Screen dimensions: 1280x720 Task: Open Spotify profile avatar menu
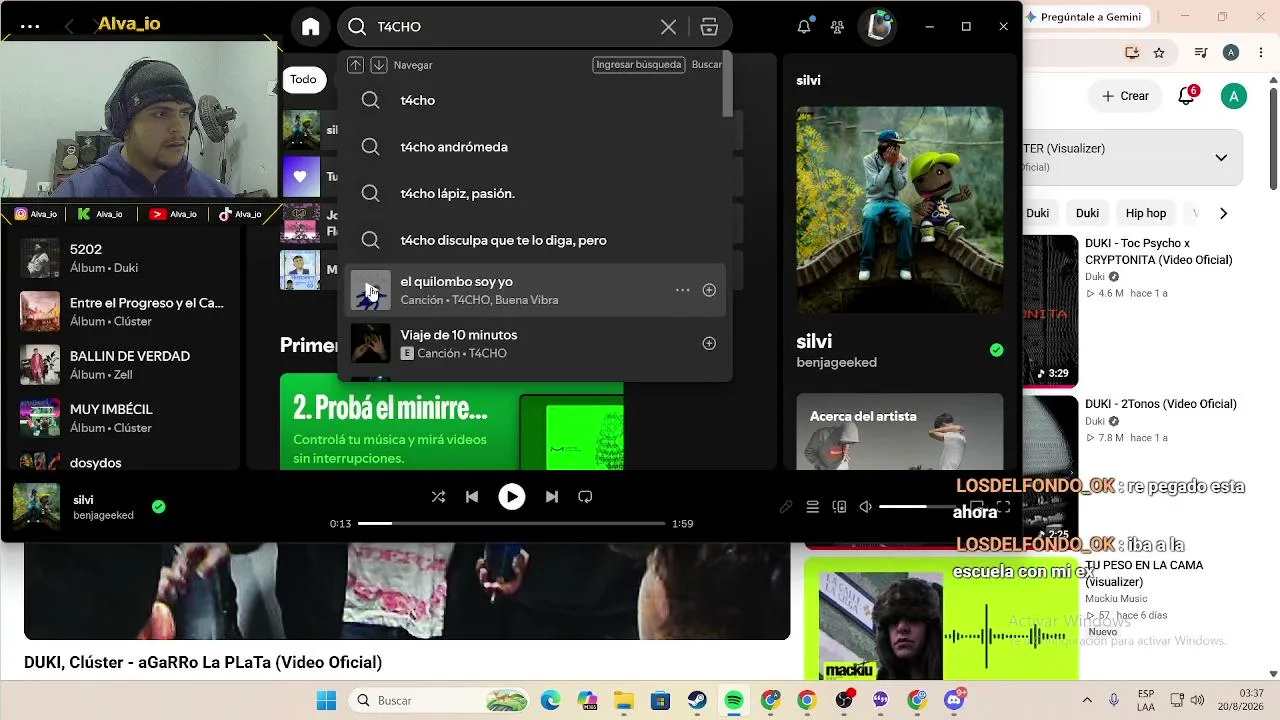(x=878, y=27)
